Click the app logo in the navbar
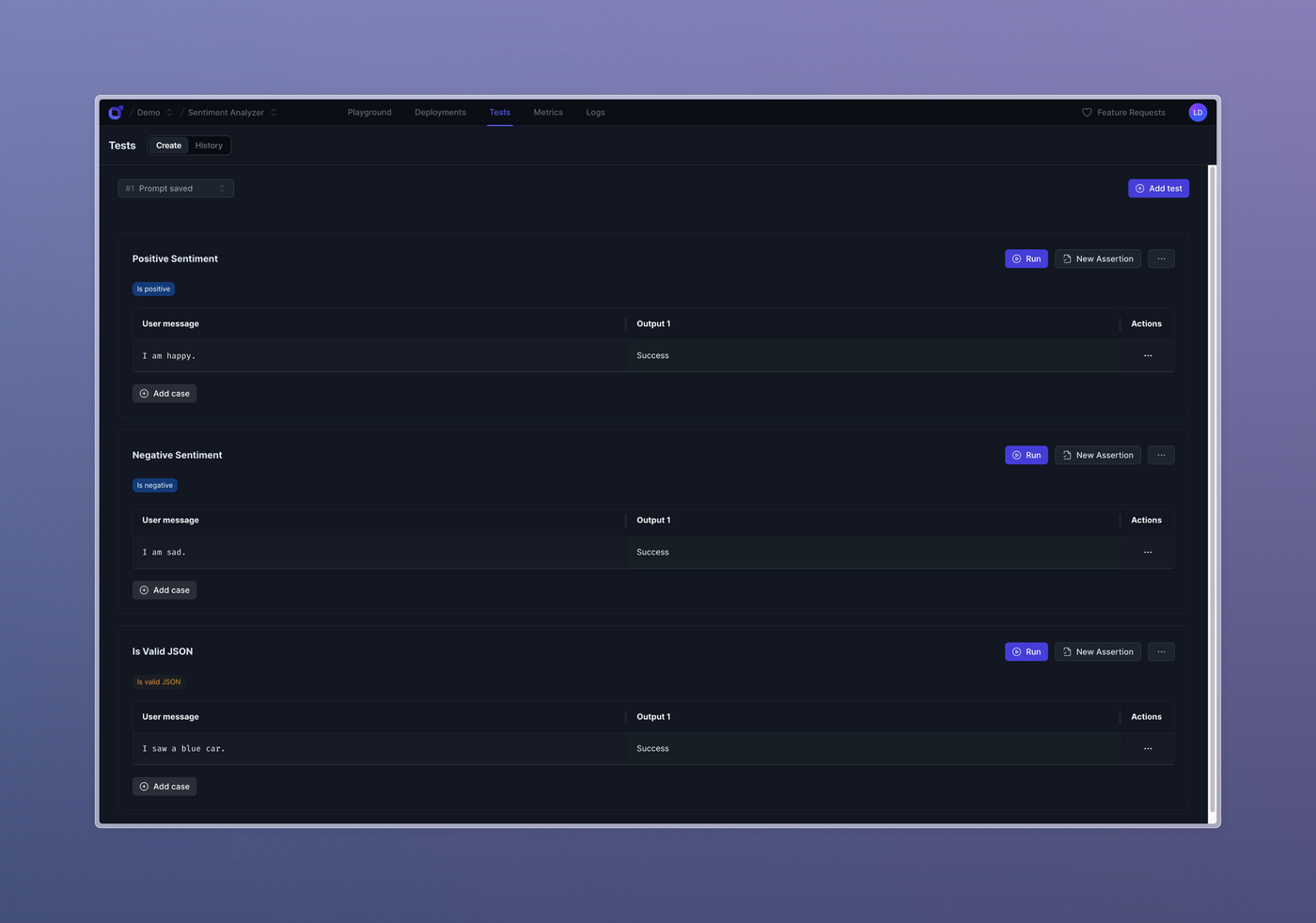 [x=115, y=112]
